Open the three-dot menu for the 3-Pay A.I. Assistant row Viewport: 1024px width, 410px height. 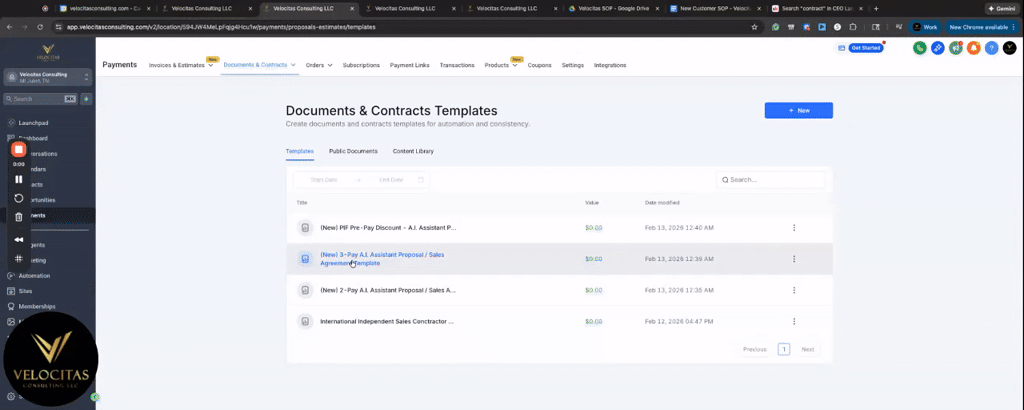pyautogui.click(x=794, y=259)
